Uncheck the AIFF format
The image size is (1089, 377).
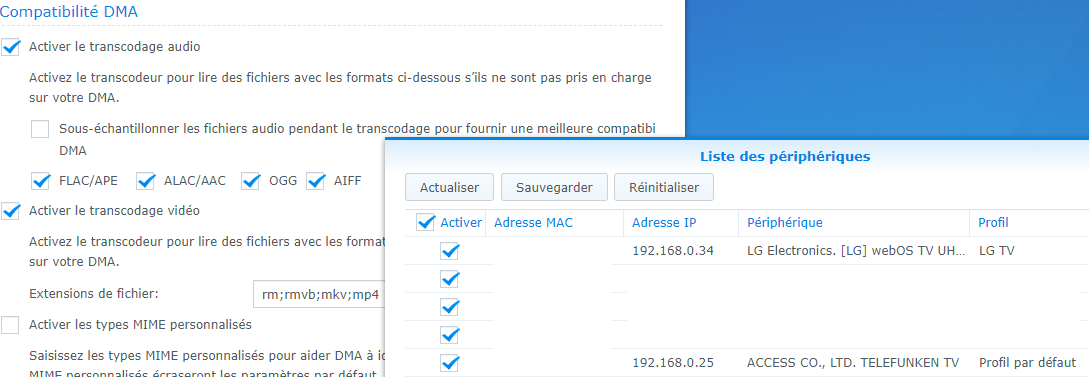316,181
